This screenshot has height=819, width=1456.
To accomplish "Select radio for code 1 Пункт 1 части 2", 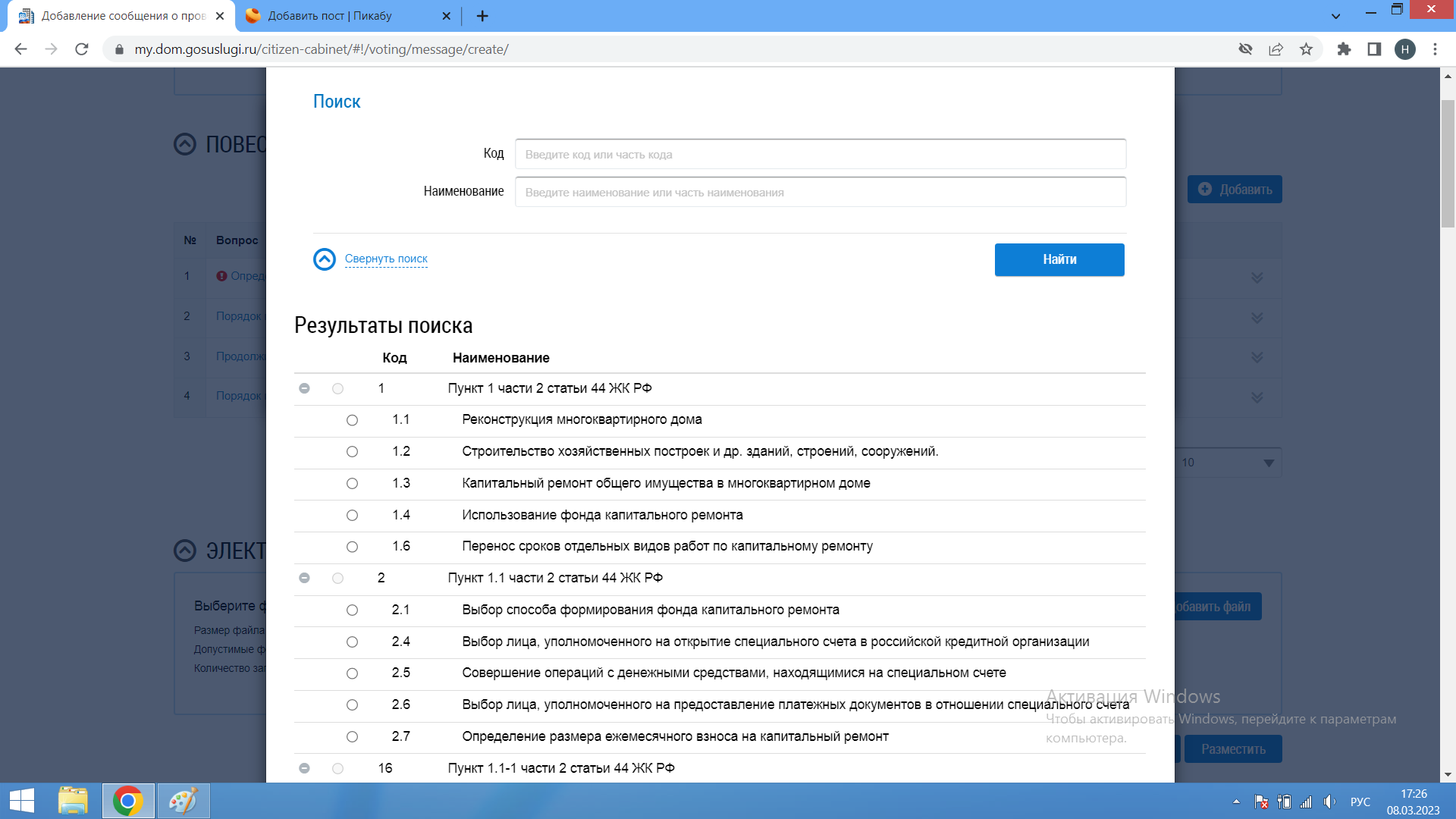I will tap(337, 388).
